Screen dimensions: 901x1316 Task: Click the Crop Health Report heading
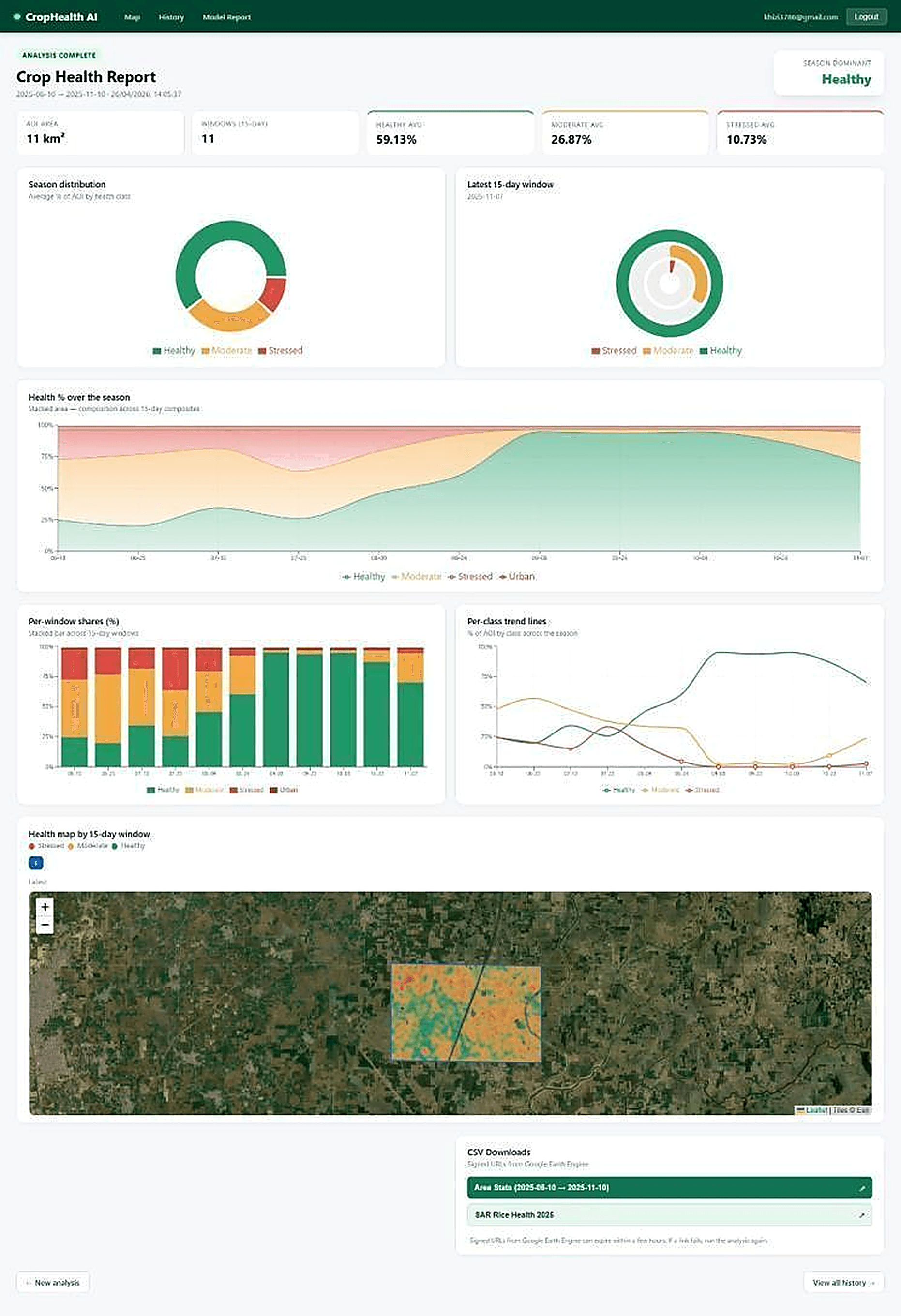click(x=86, y=77)
